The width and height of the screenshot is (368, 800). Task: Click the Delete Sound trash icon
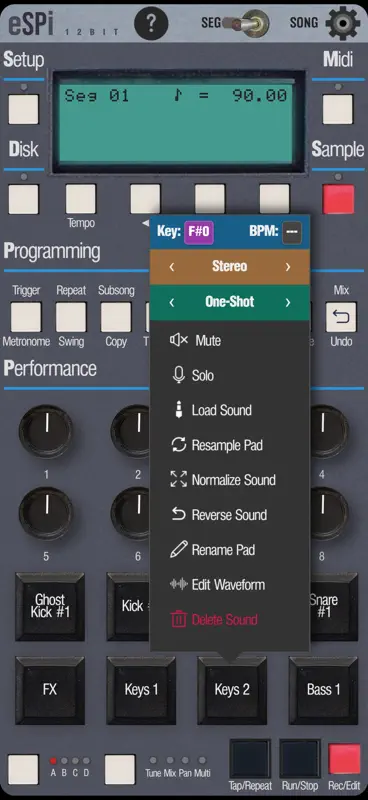(179, 619)
